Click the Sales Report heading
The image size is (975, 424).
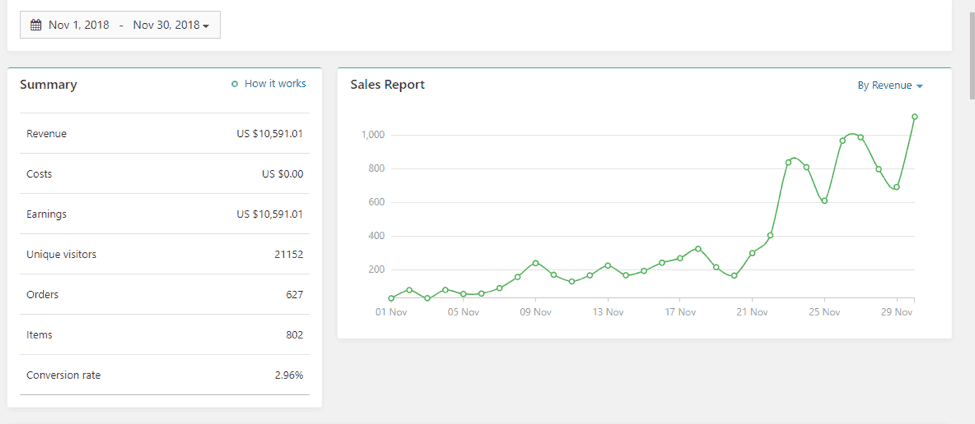tap(387, 85)
